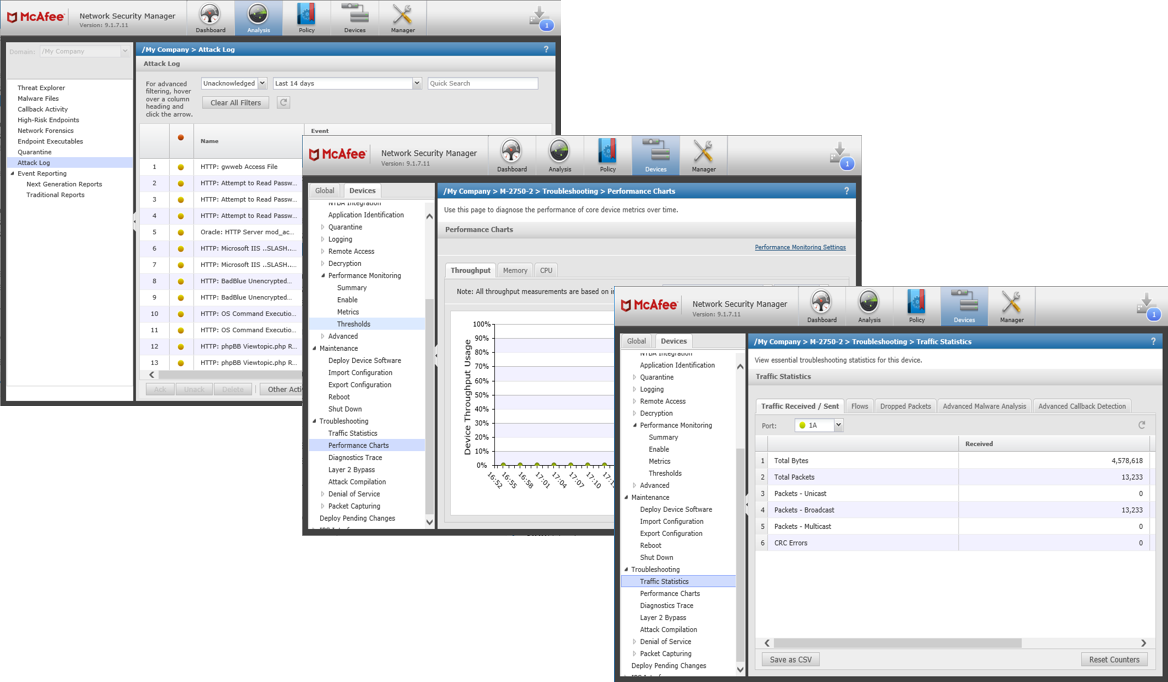Screen dimensions: 1168x682
Task: Select Global tab in the Traffic Statistics window
Action: tap(636, 341)
